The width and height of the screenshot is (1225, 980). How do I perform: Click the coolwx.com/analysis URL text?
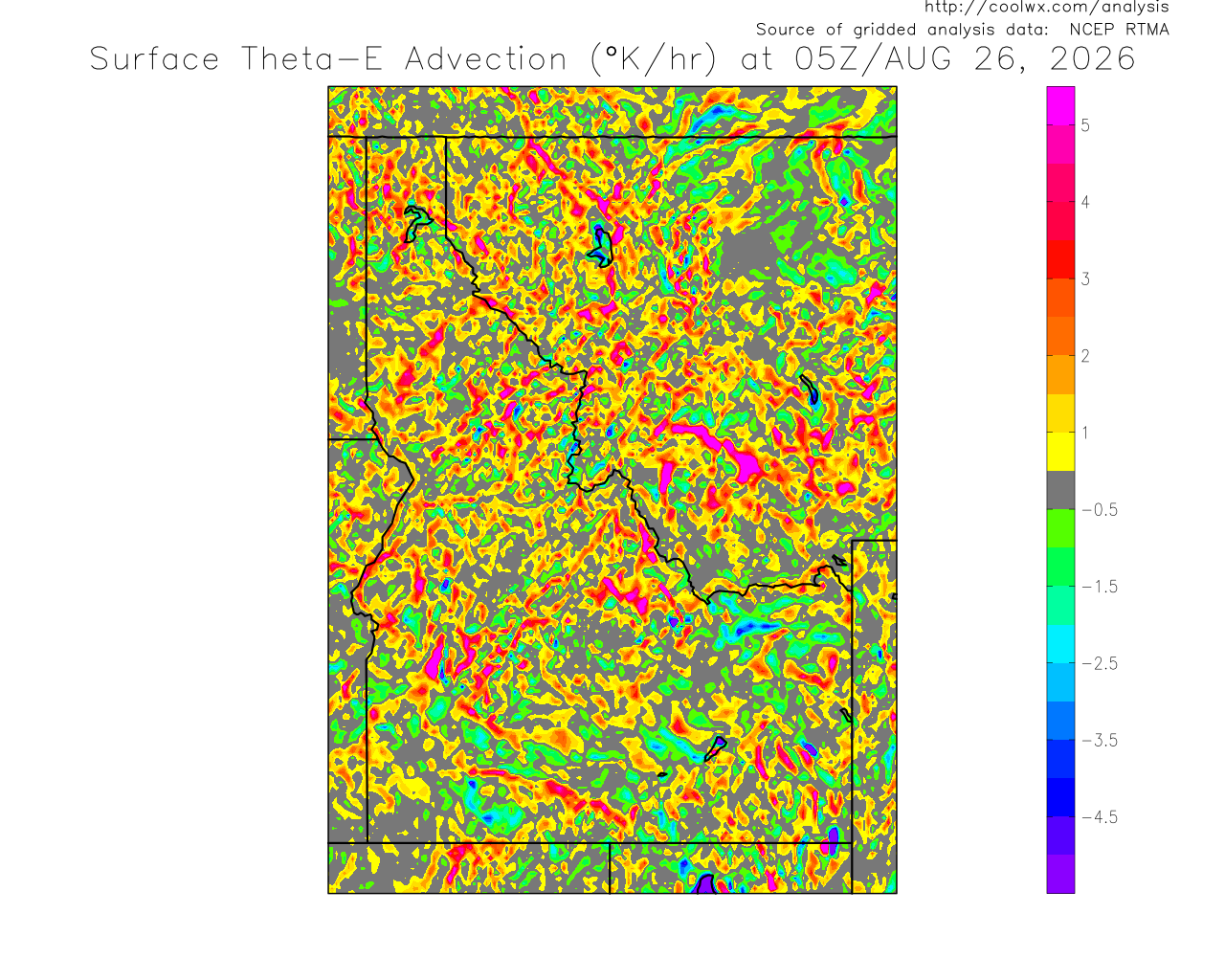tap(1046, 7)
